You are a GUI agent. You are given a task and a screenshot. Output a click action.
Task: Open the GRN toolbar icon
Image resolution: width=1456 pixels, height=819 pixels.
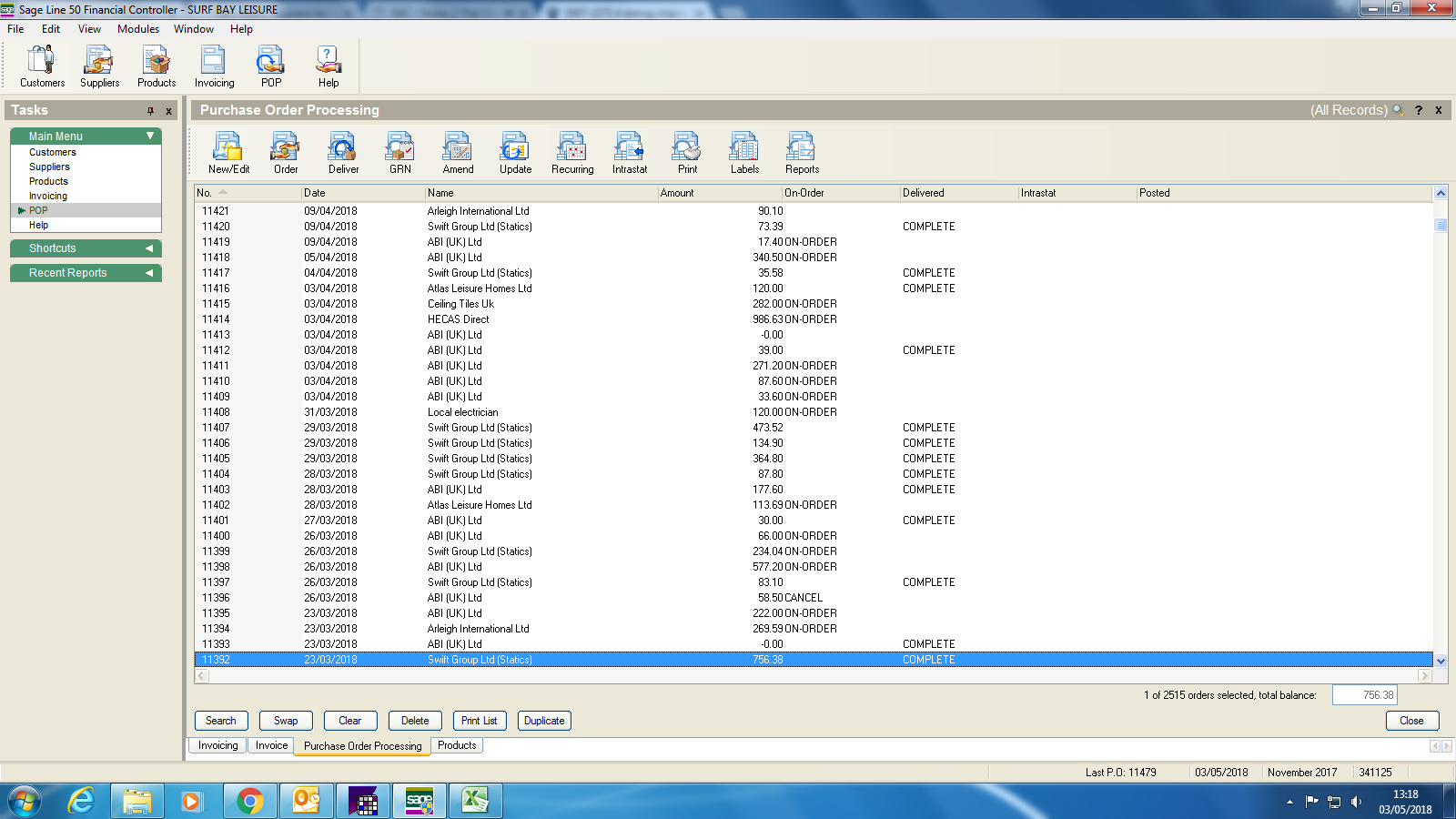click(400, 152)
